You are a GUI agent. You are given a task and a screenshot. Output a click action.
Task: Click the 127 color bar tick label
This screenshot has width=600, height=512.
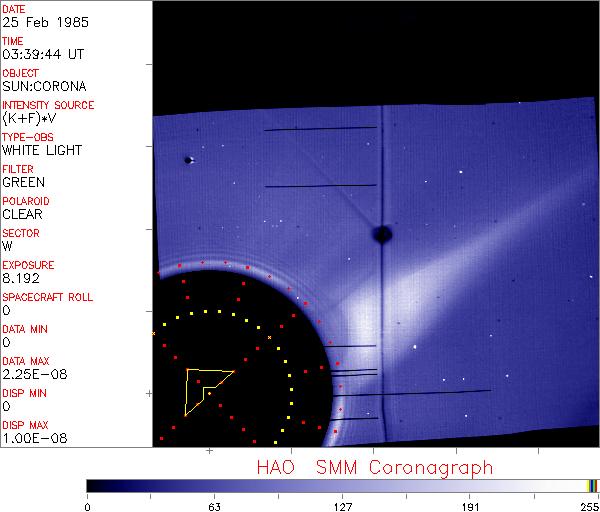coord(343,507)
